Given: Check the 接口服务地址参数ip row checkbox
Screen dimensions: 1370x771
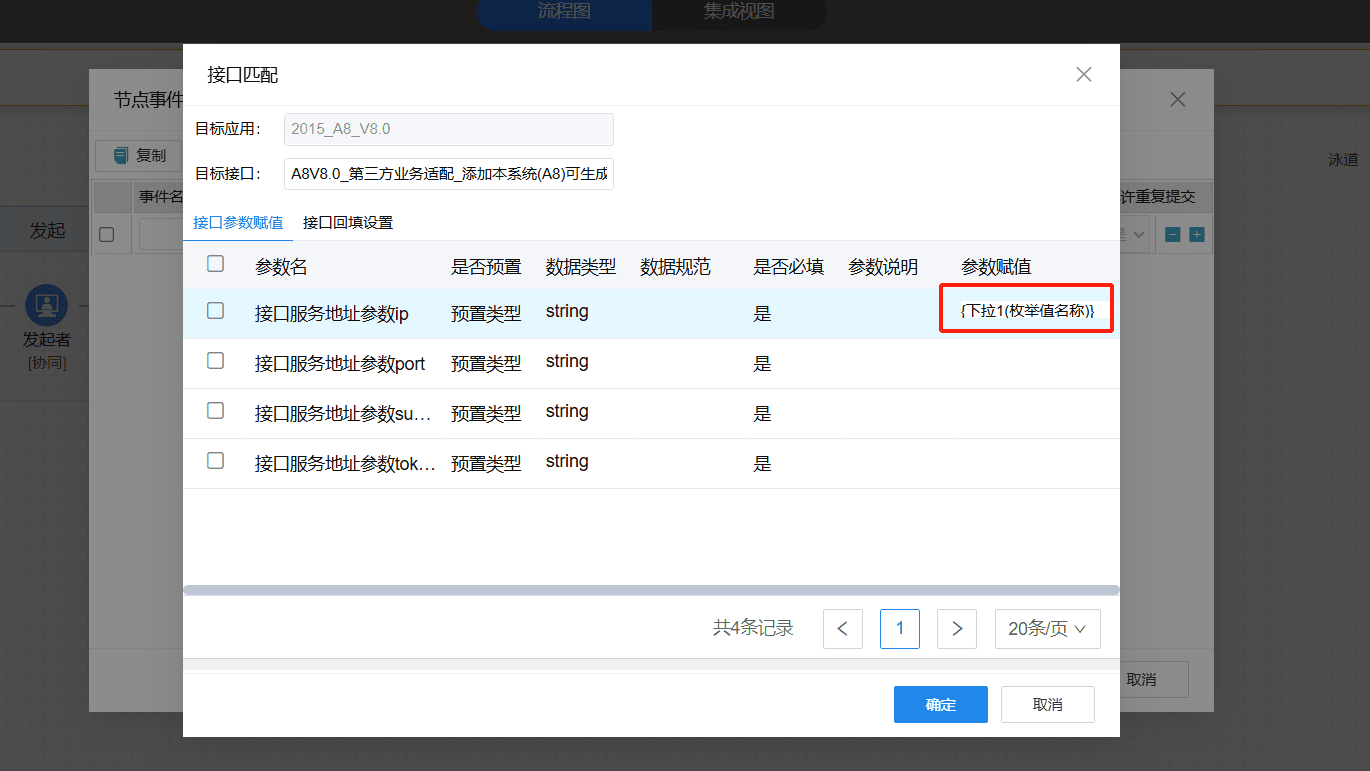Looking at the screenshot, I should (x=215, y=311).
